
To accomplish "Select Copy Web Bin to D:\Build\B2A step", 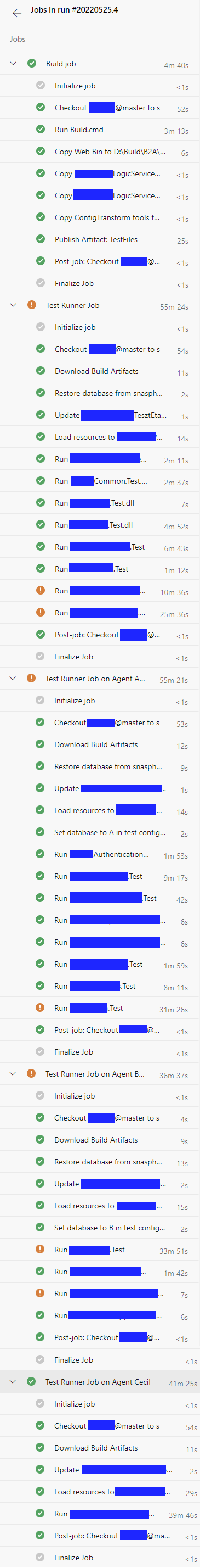I will coord(100,152).
